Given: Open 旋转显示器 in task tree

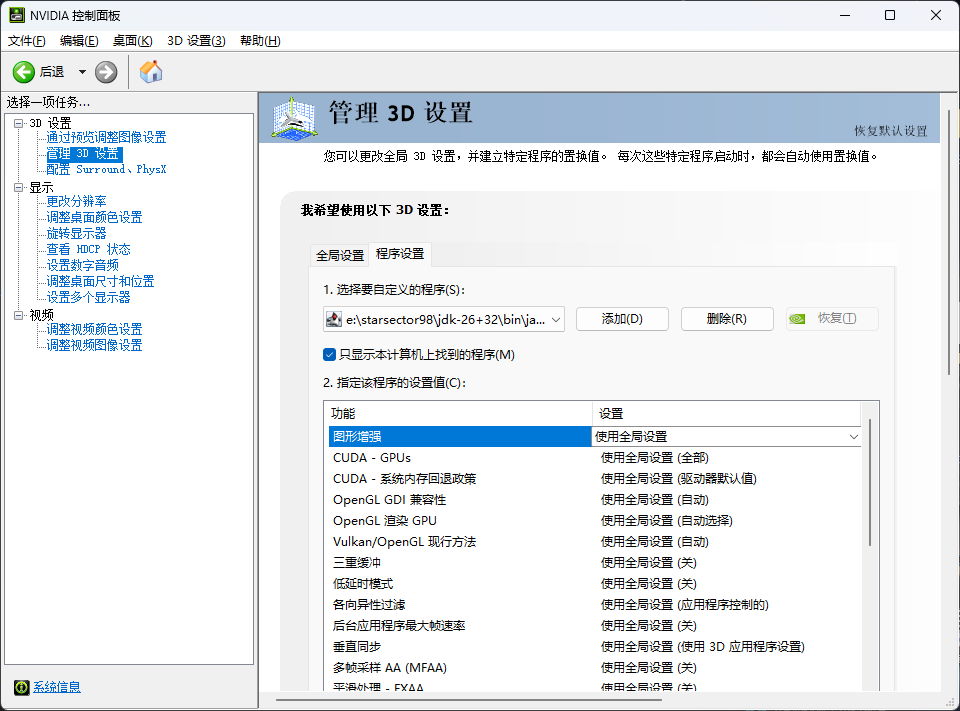Looking at the screenshot, I should [77, 233].
